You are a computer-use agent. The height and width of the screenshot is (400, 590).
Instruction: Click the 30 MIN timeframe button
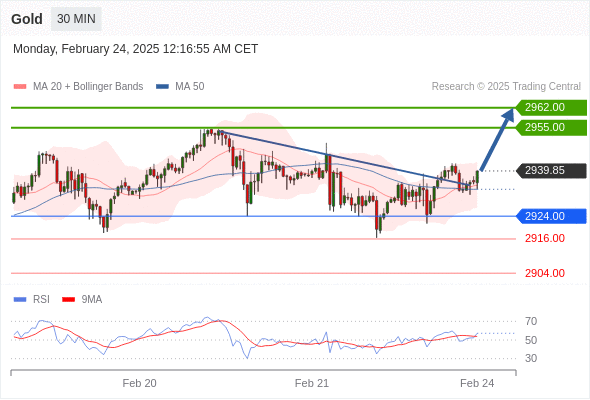pyautogui.click(x=76, y=19)
